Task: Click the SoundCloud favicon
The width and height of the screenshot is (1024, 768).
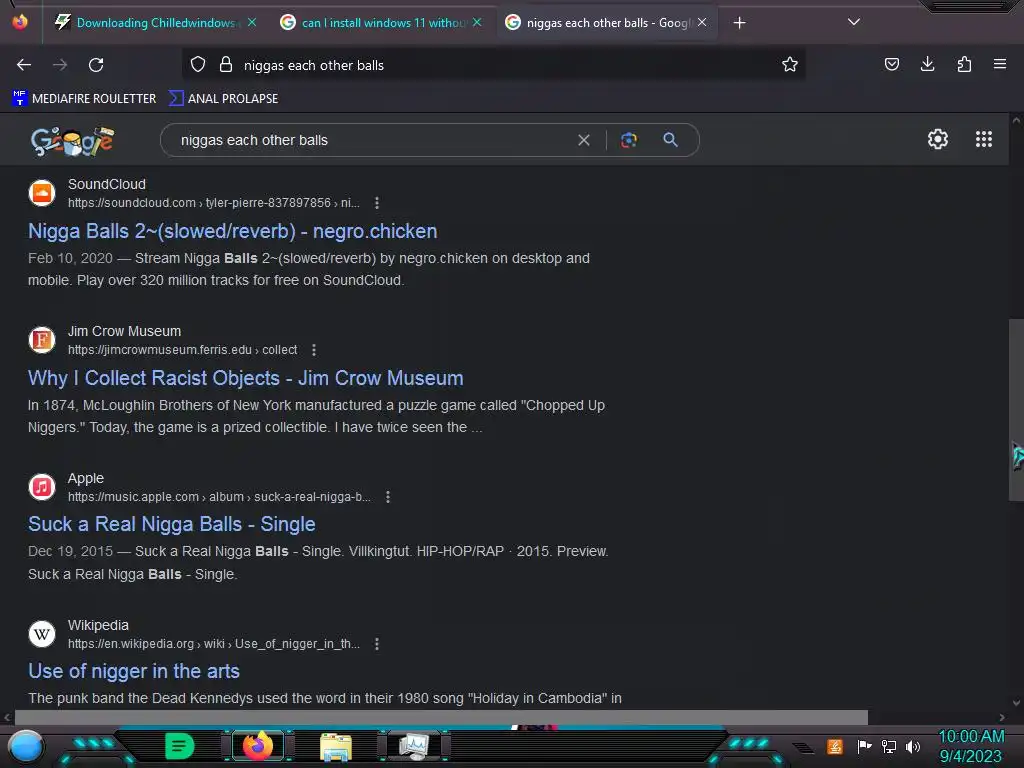Action: pos(42,193)
